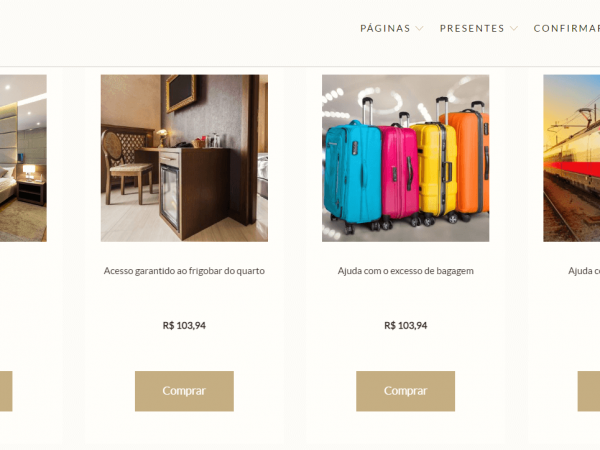Screen dimensions: 600x450
Task: Click Comprar under the excess baggage gift
Action: pyautogui.click(x=405, y=391)
